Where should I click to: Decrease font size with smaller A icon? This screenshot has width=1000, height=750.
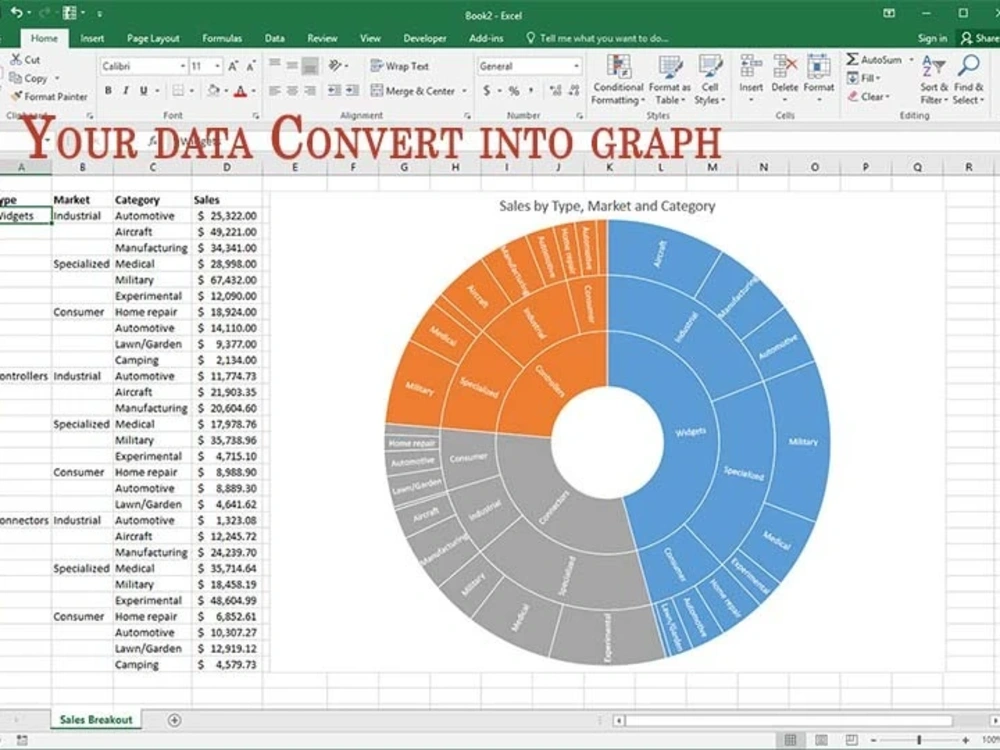[251, 66]
